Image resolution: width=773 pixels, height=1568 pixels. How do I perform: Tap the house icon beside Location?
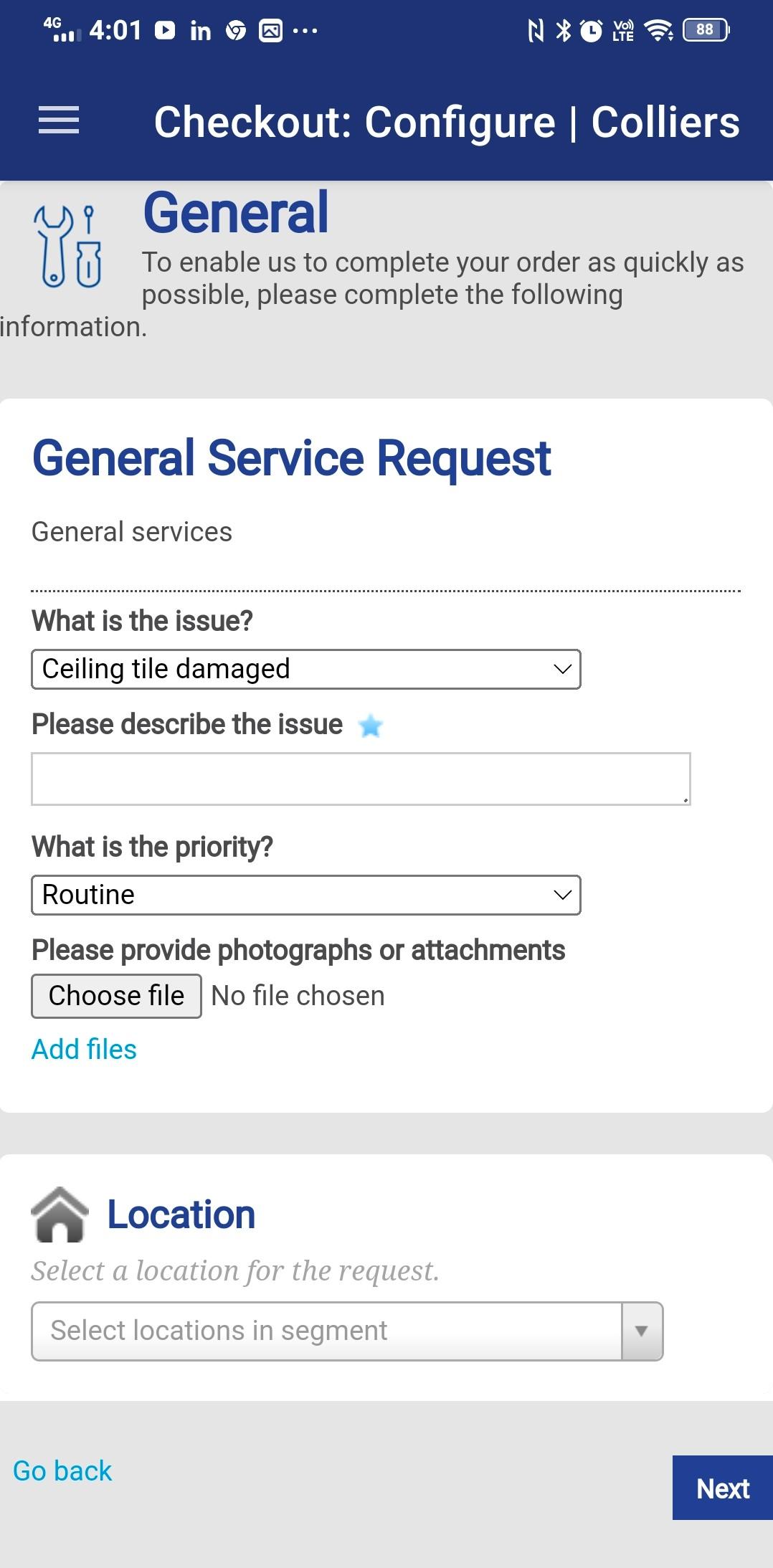(x=60, y=1214)
